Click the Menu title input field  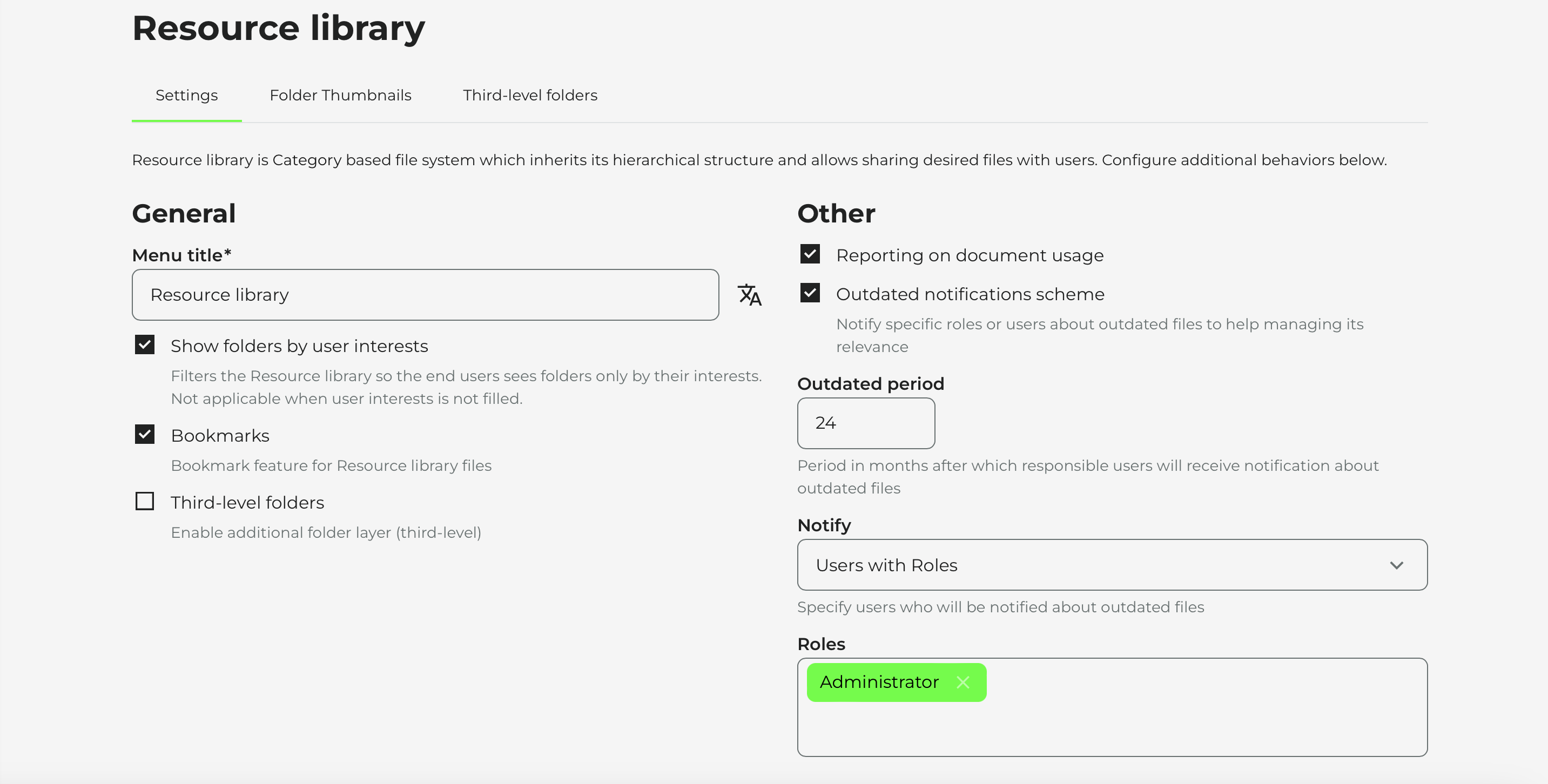[x=425, y=295]
